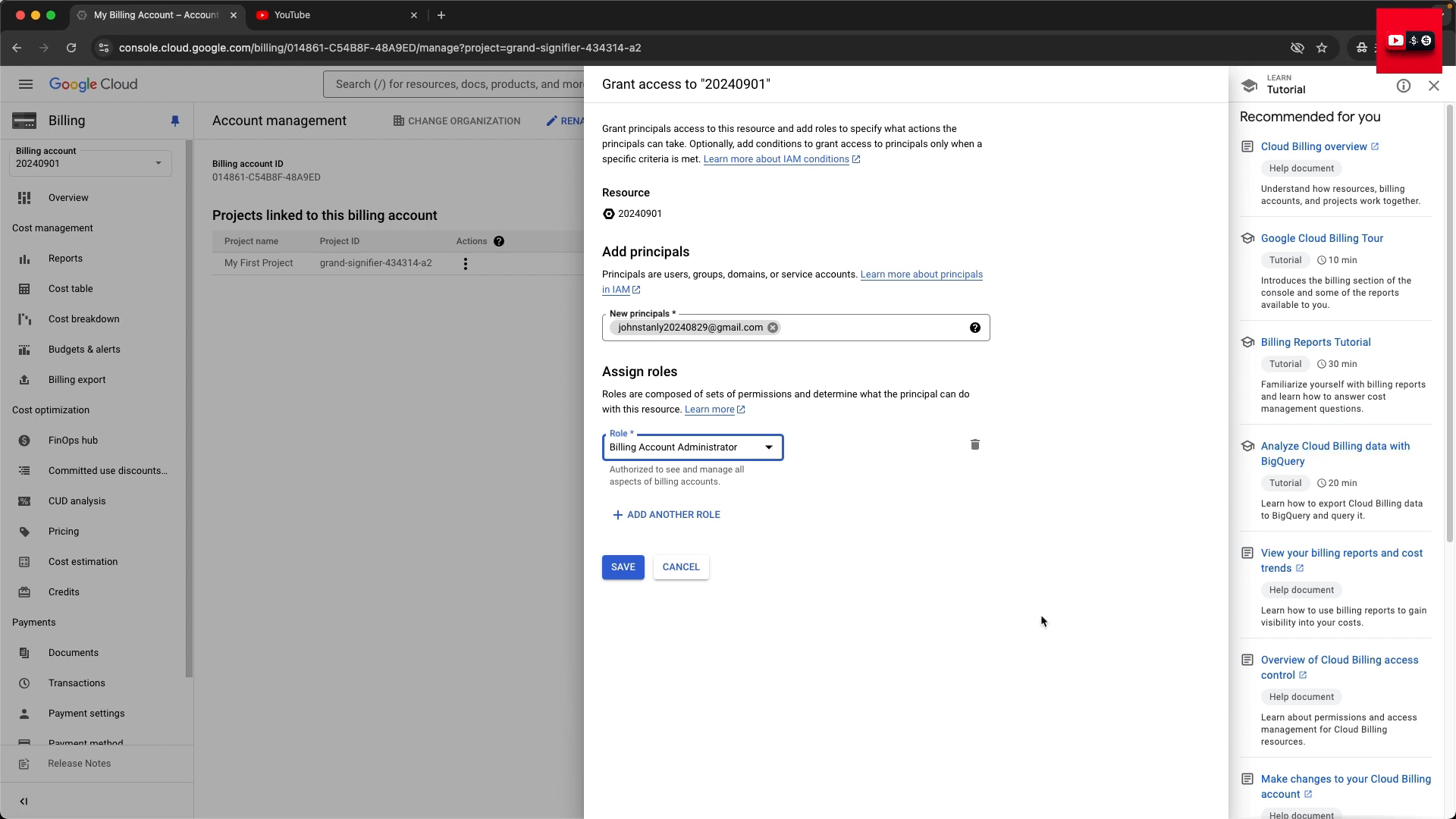The height and width of the screenshot is (819, 1456).
Task: Remove johnstanly20240829@gmail.com principal chip
Action: pyautogui.click(x=773, y=328)
